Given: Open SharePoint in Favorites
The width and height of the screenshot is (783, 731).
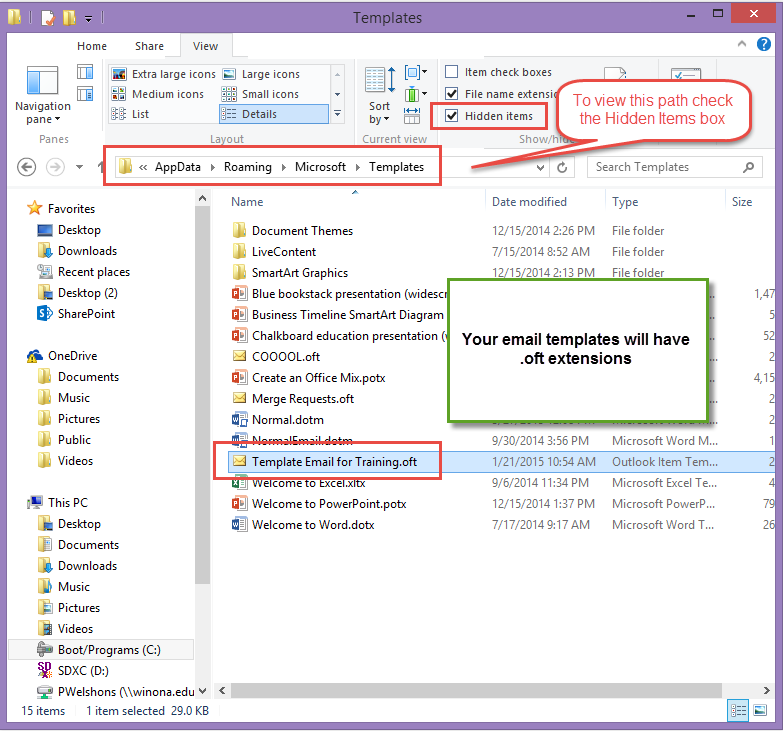Looking at the screenshot, I should coord(86,314).
